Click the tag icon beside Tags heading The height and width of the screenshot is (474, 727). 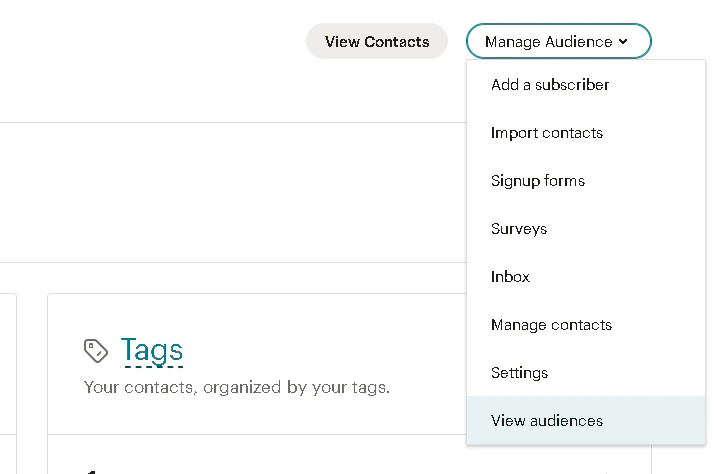coord(96,351)
